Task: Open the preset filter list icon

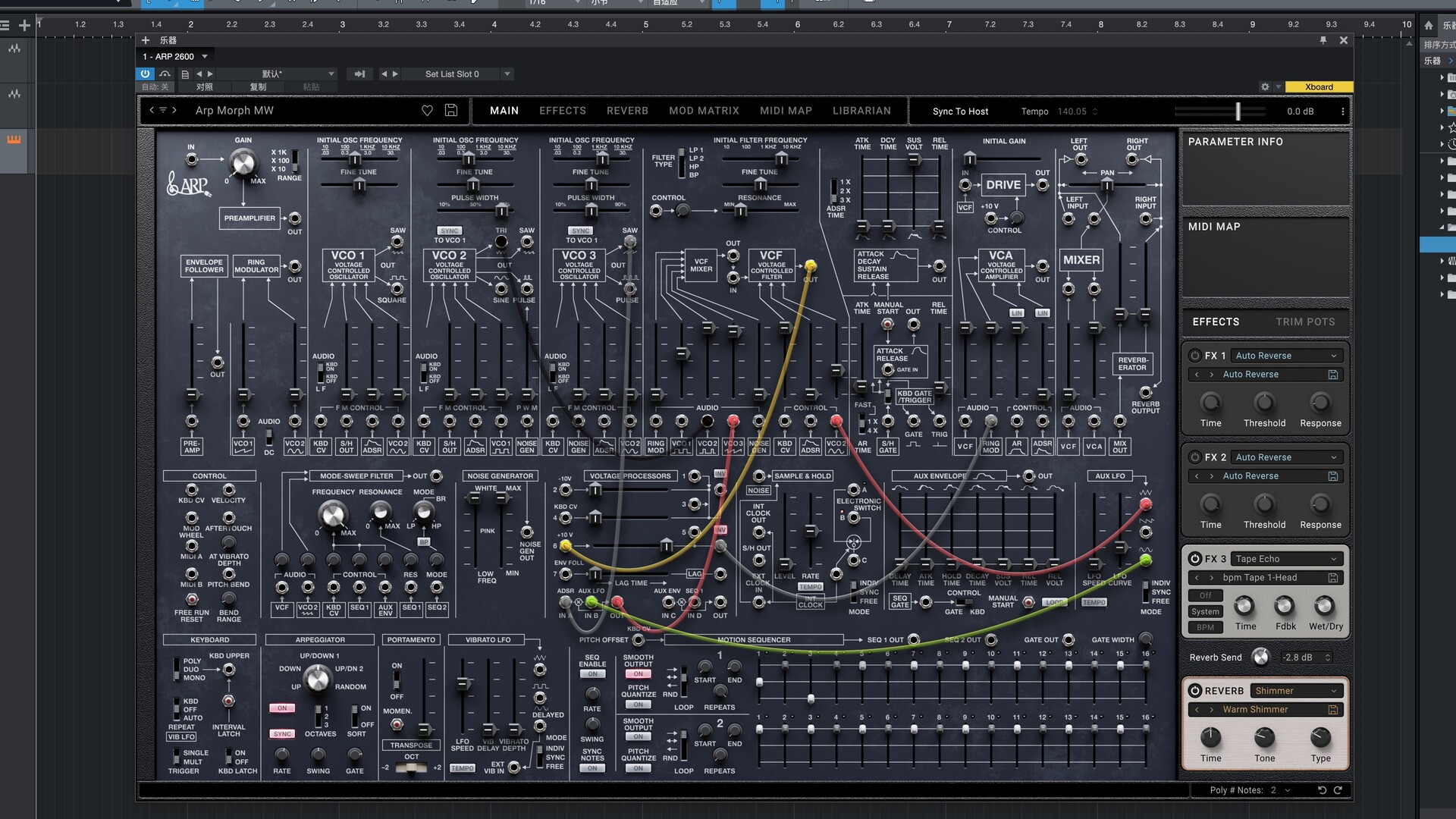Action: [163, 110]
